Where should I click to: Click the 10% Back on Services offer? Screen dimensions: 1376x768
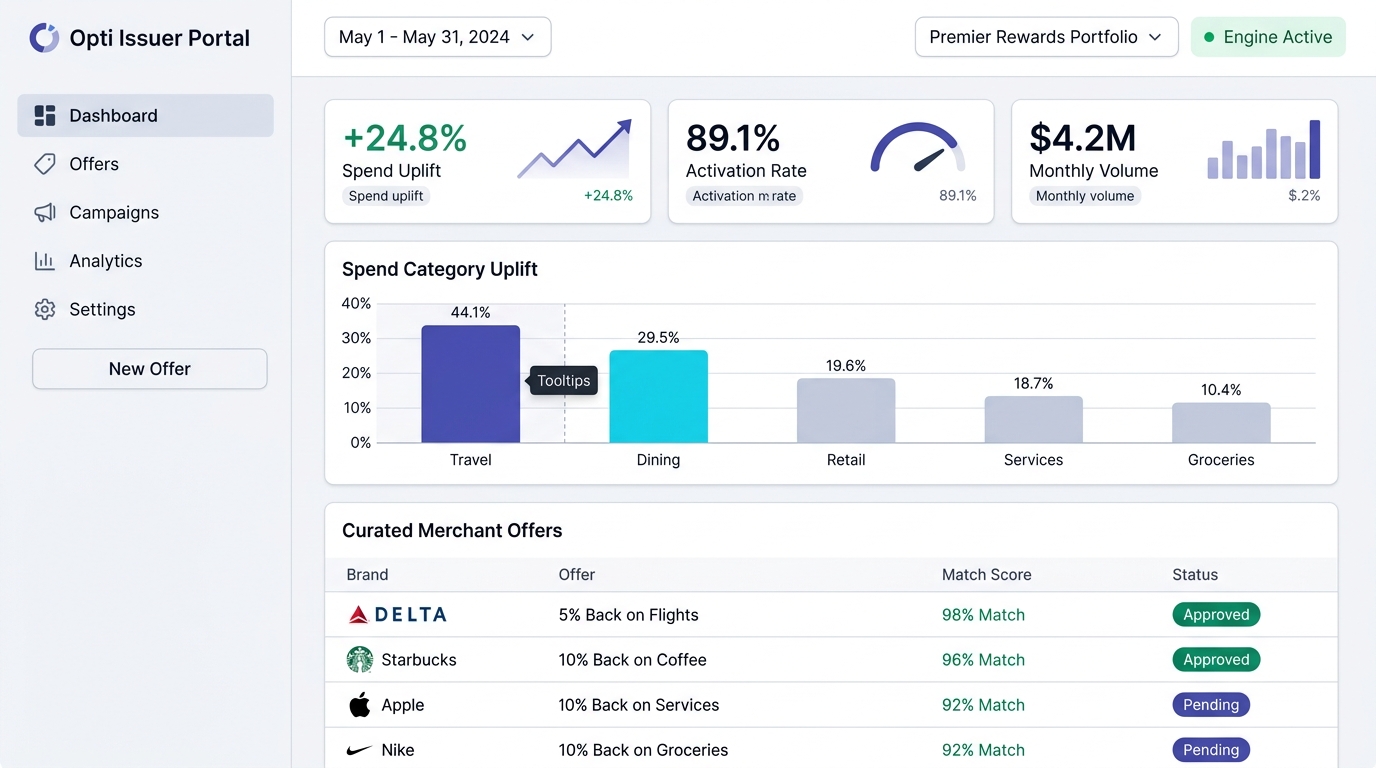point(639,705)
